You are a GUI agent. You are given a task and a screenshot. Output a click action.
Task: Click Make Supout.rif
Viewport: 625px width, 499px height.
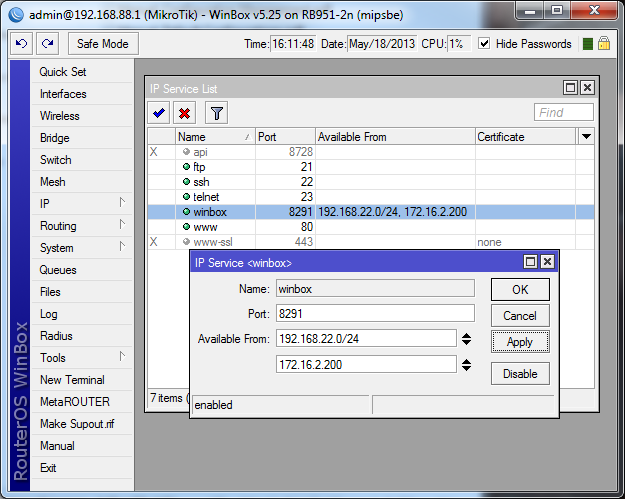pyautogui.click(x=82, y=424)
